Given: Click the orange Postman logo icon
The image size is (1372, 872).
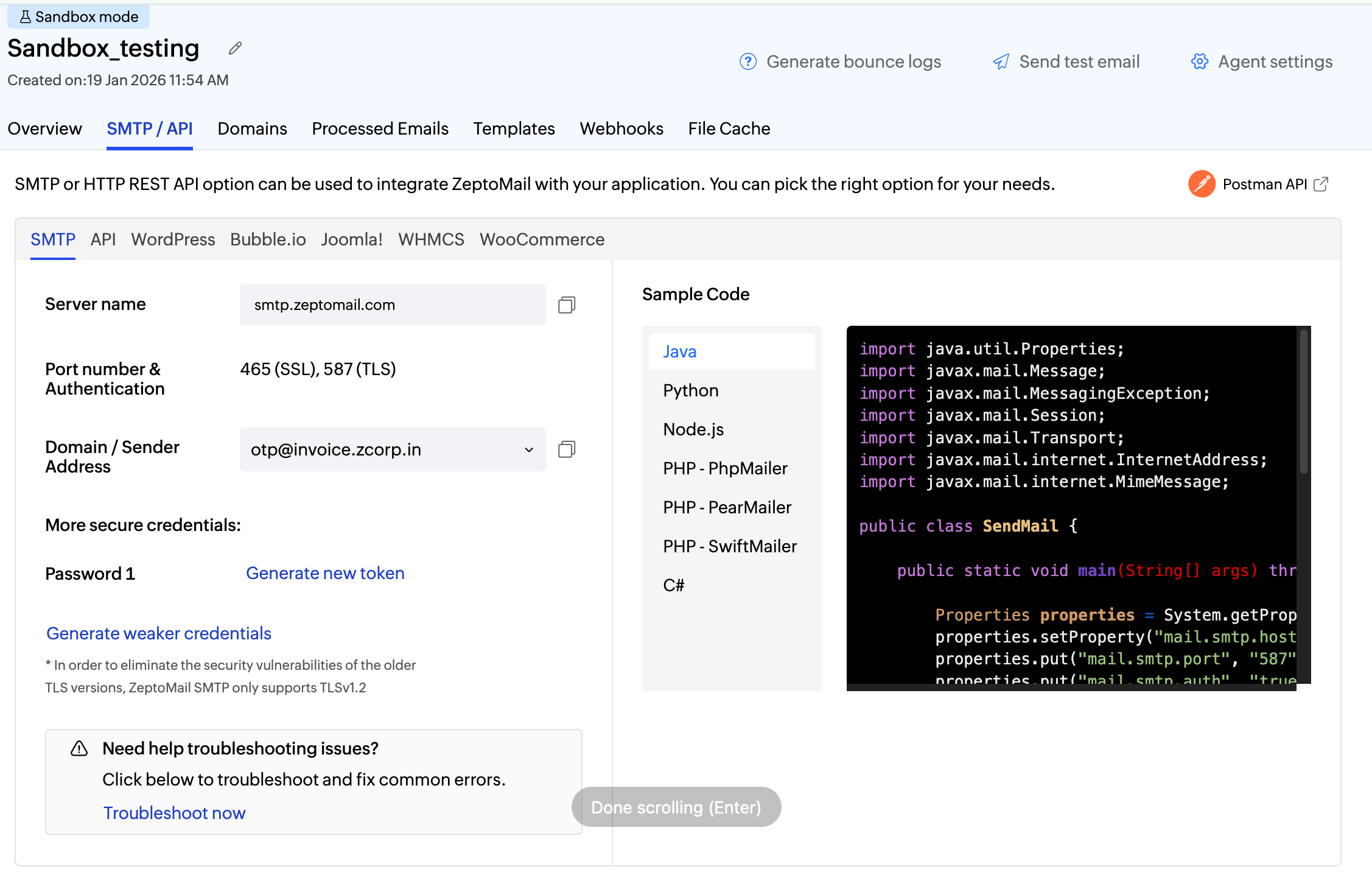Looking at the screenshot, I should [1202, 184].
